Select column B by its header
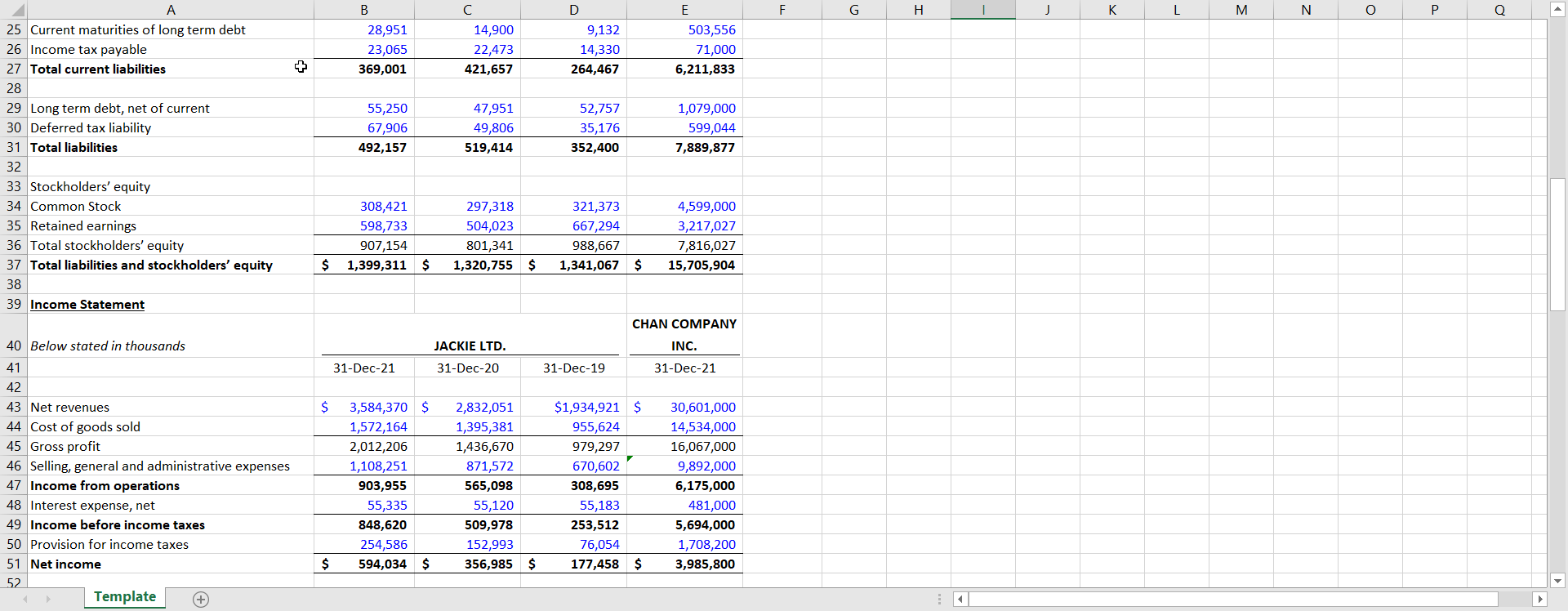The width and height of the screenshot is (1568, 611). [364, 10]
